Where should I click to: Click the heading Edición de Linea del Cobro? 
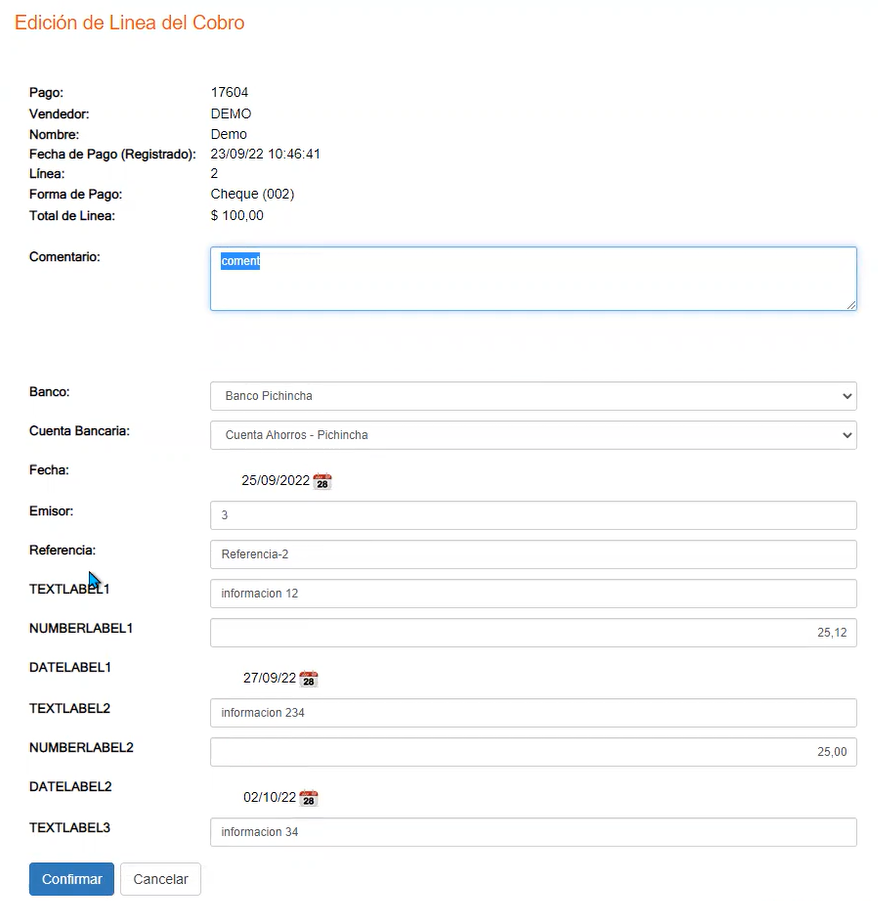129,22
